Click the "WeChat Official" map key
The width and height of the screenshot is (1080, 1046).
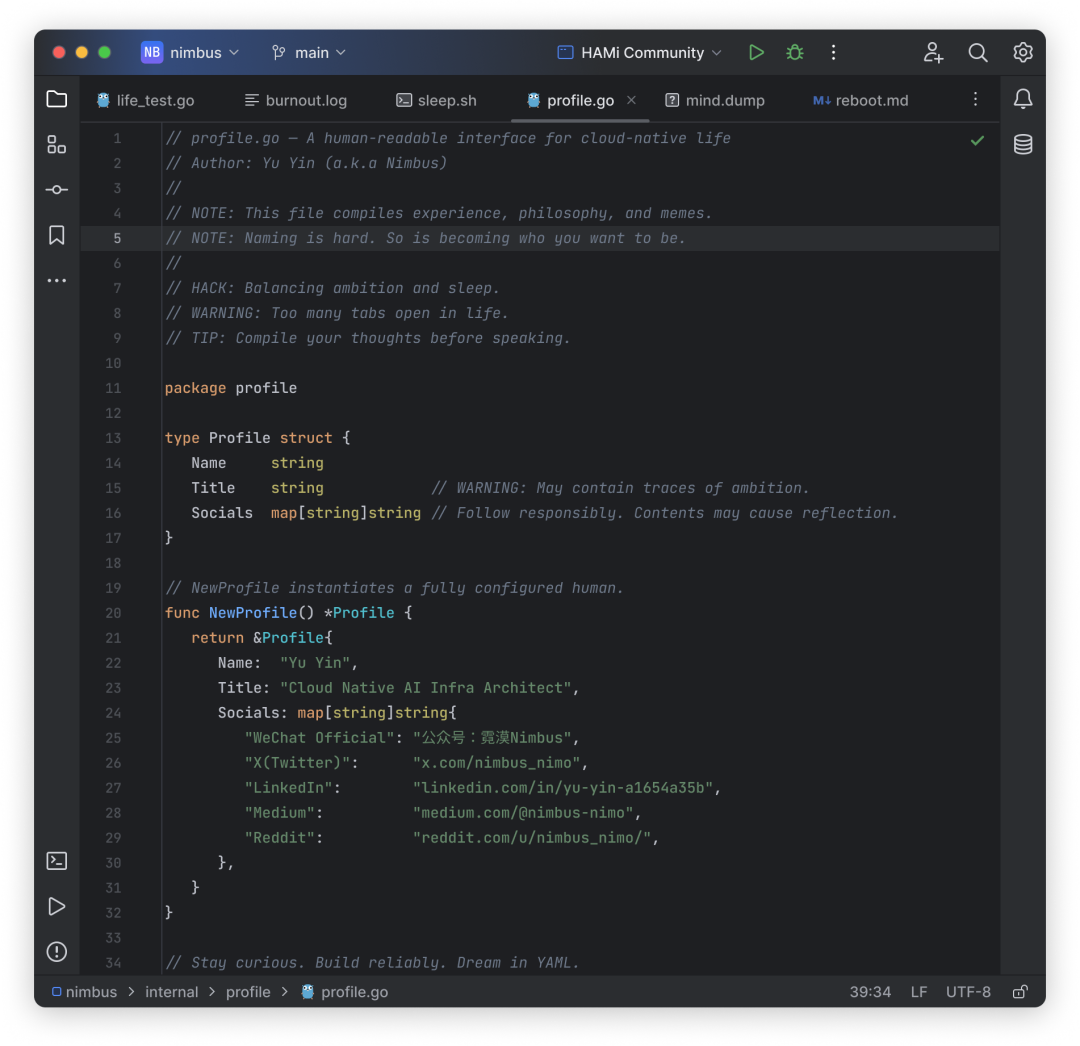coord(320,738)
